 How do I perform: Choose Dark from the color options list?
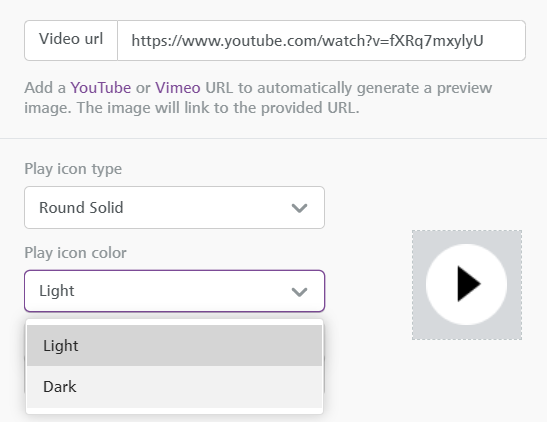[174, 387]
